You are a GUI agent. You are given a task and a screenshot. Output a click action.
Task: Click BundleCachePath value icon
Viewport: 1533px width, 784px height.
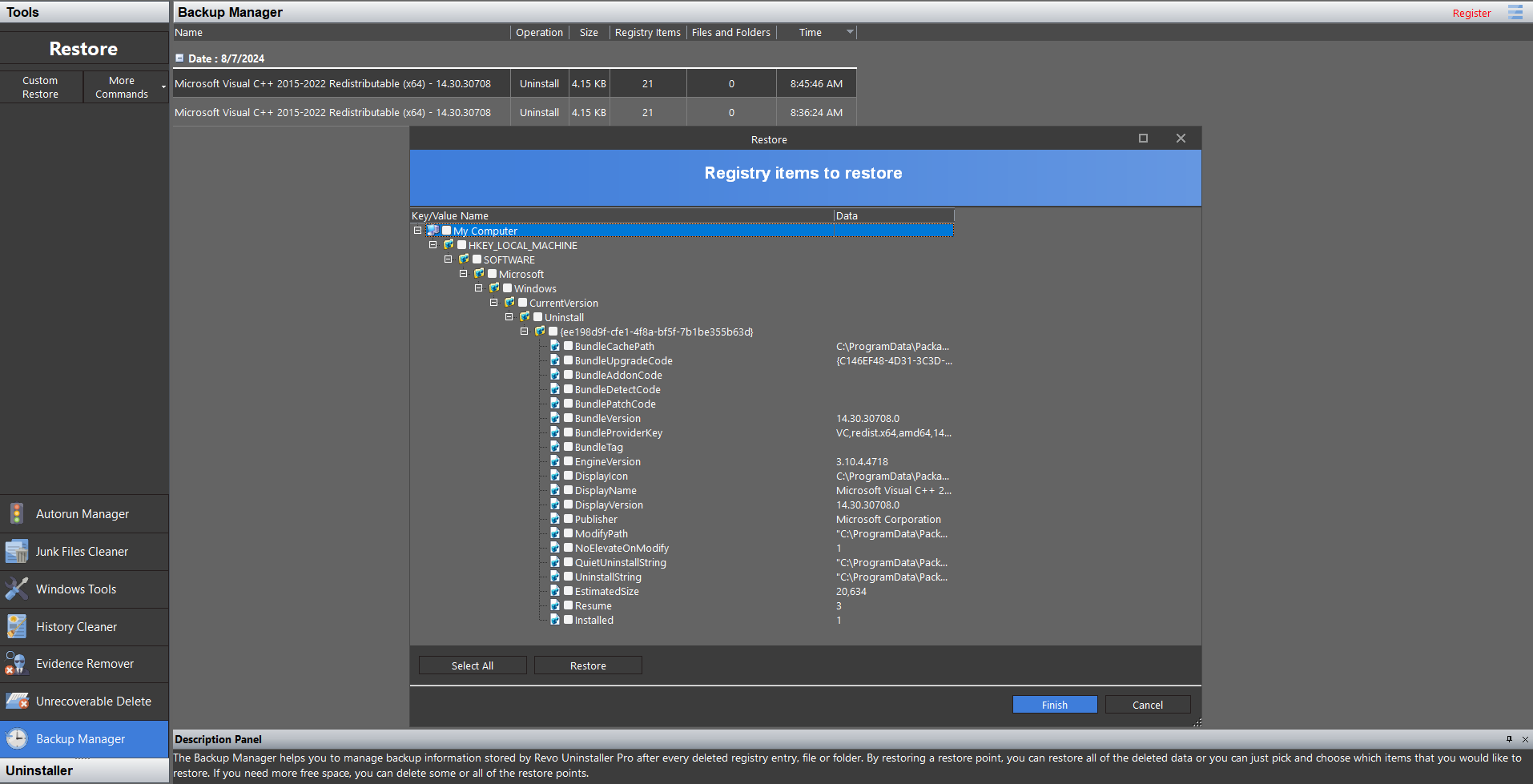click(555, 346)
